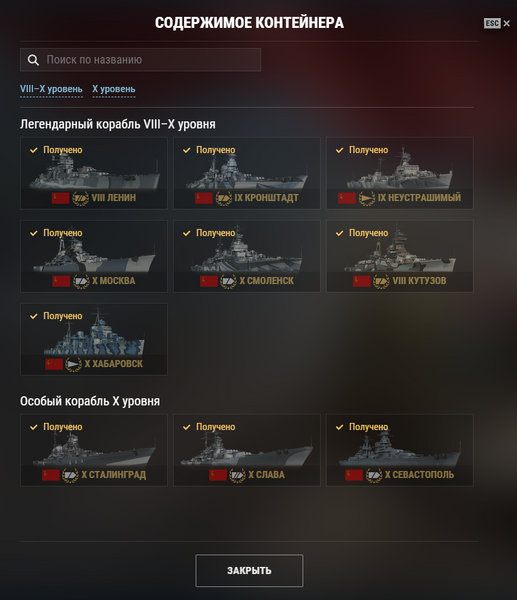Select the X ХАБАРОВСК ship card

tap(94, 339)
